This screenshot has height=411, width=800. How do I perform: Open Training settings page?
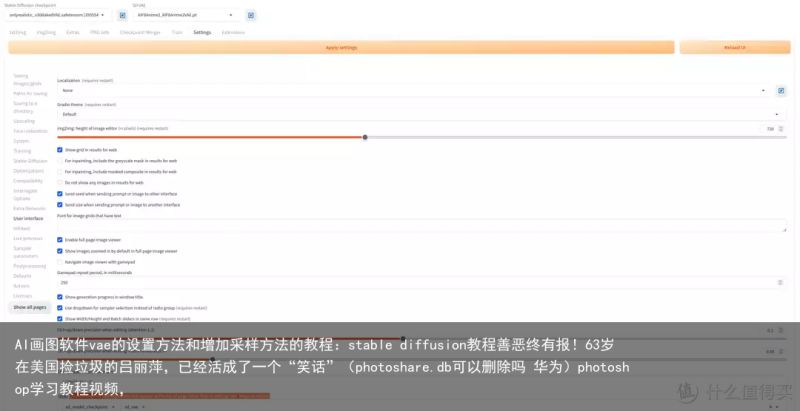click(22, 151)
